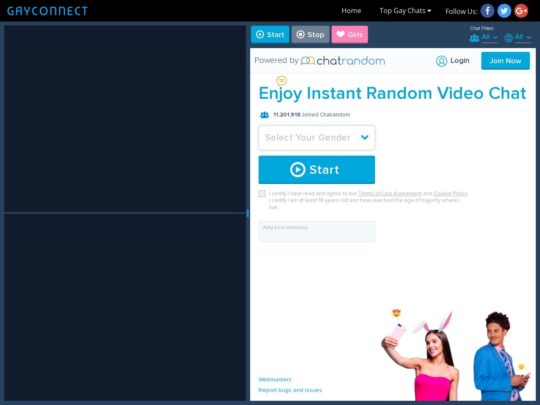The width and height of the screenshot is (540, 405).
Task: Click the chatrandom logo
Action: 343,61
